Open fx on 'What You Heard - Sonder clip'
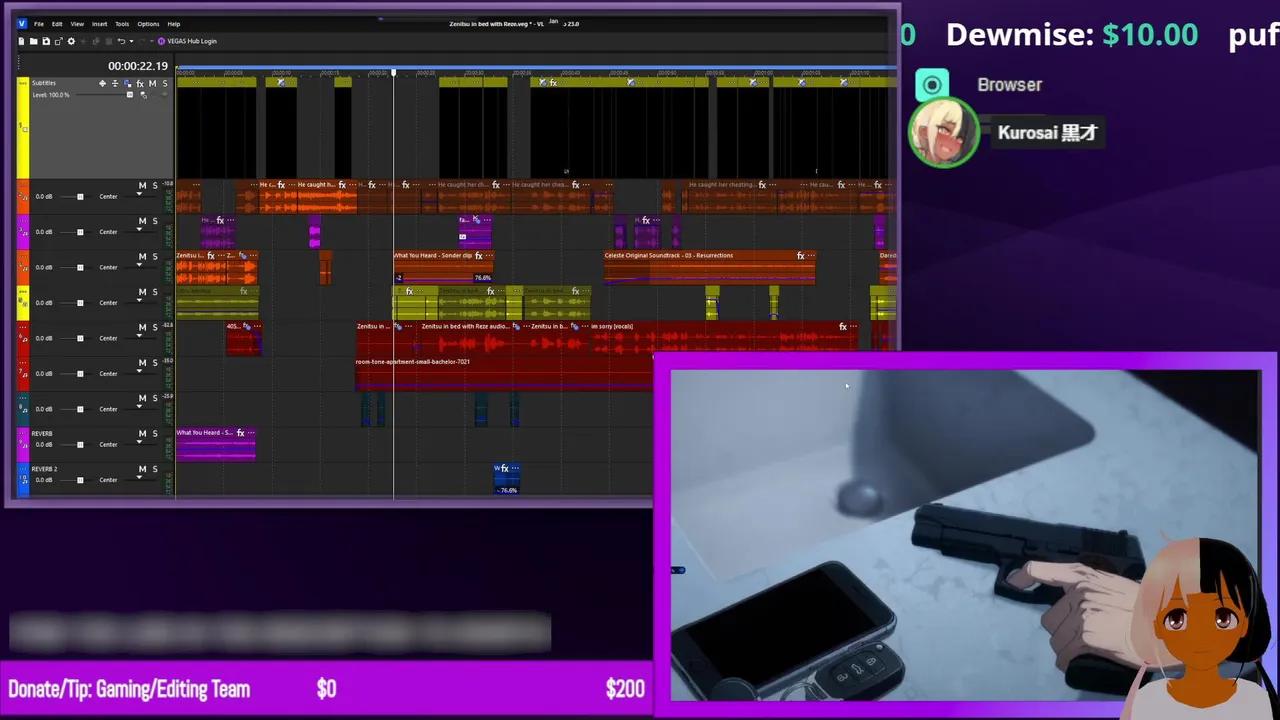 tap(479, 256)
